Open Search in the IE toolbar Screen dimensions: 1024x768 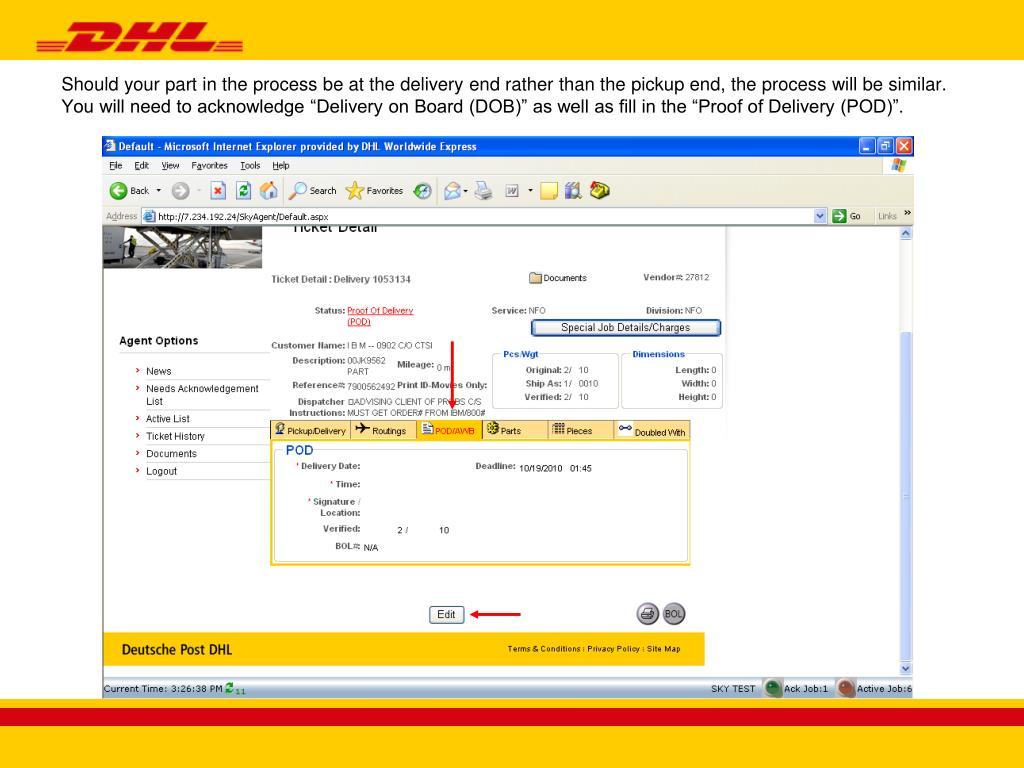(x=313, y=191)
